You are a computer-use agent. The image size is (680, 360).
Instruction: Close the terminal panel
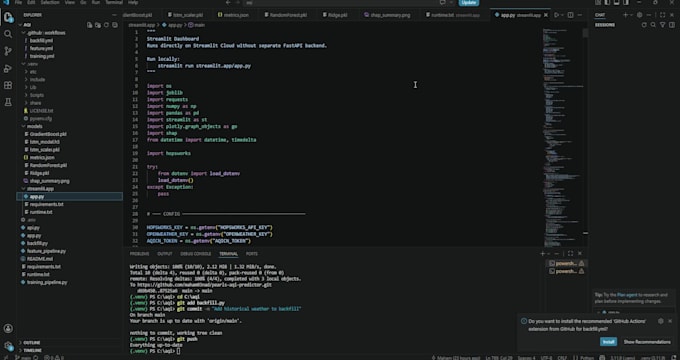pos(580,254)
